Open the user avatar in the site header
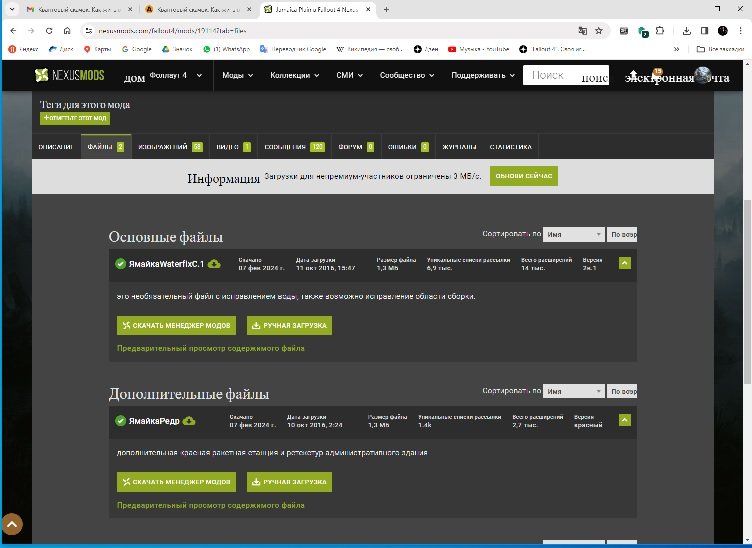Viewport: 752px width, 548px height. [x=703, y=76]
